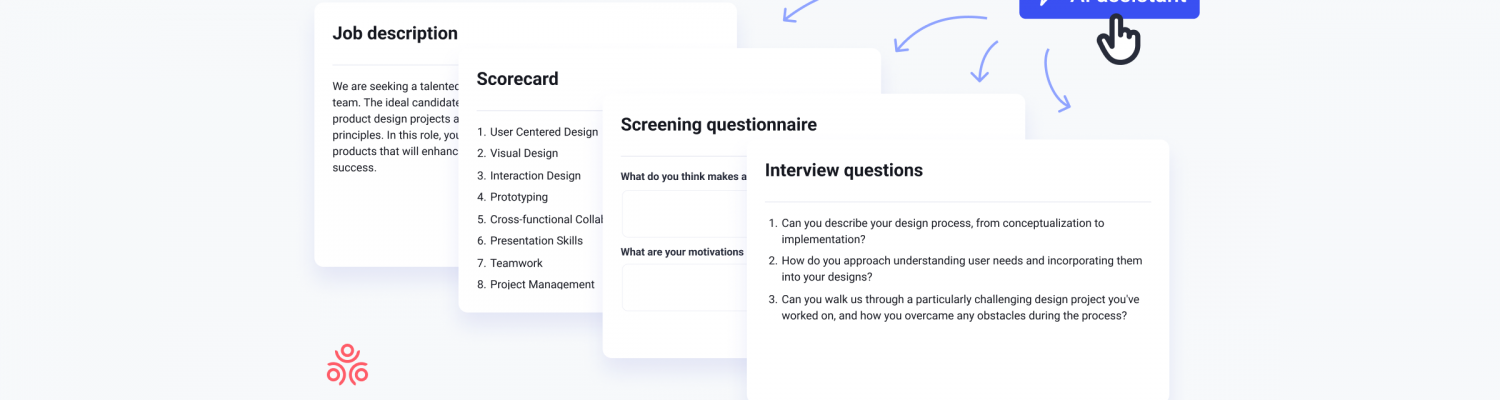This screenshot has height=400, width=1500.
Task: Select Visual Design in the scorecard list
Action: tap(523, 153)
